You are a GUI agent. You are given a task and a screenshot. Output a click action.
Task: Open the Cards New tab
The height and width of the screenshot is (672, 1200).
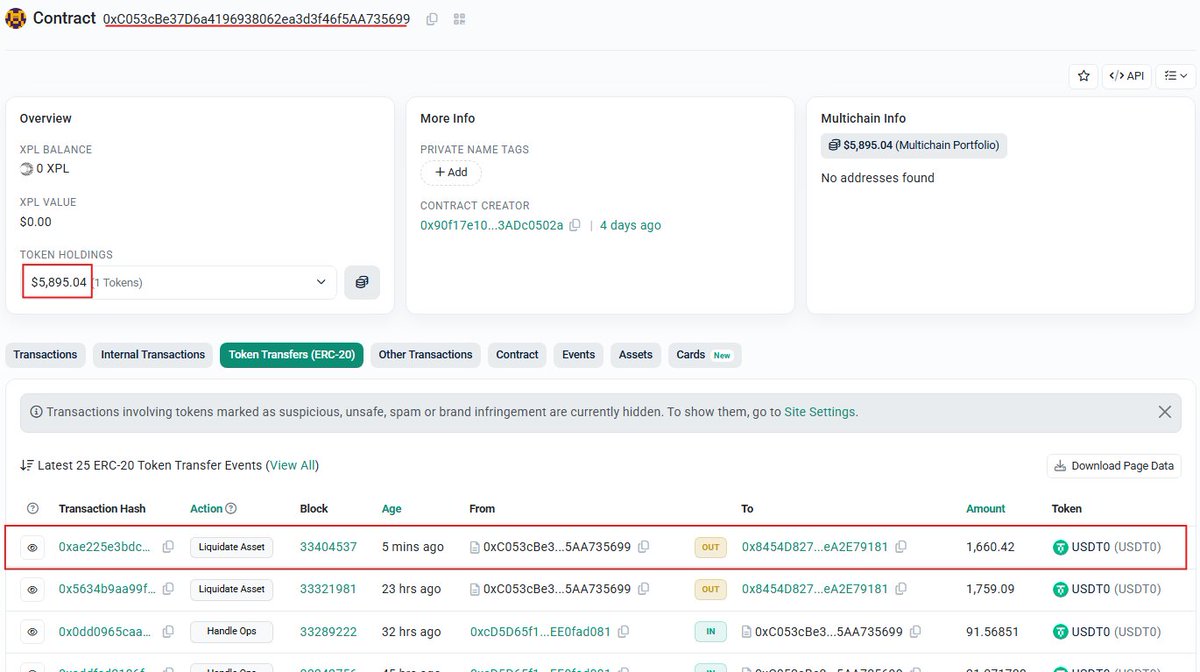pyautogui.click(x=704, y=355)
